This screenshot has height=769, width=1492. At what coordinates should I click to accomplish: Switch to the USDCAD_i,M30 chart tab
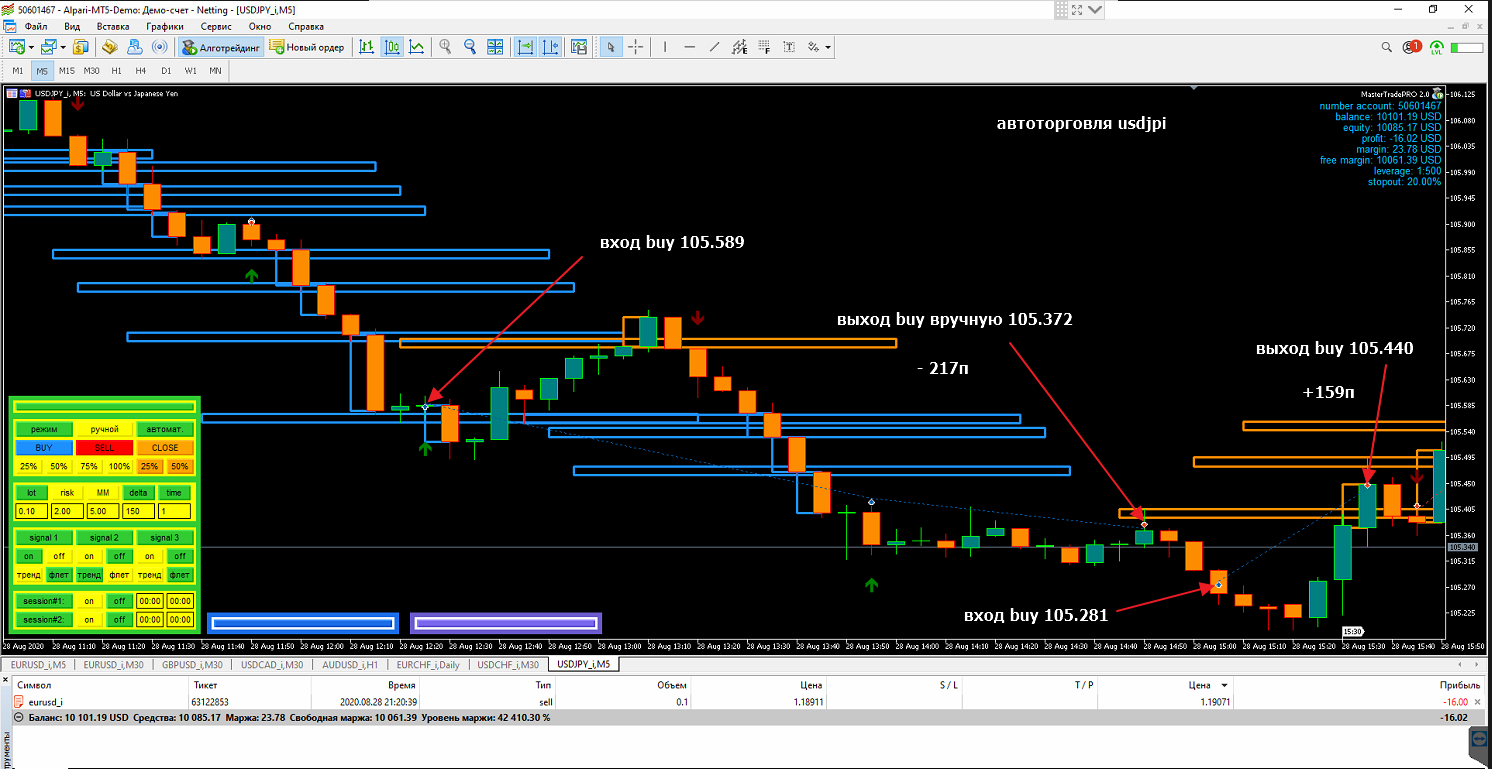[270, 664]
